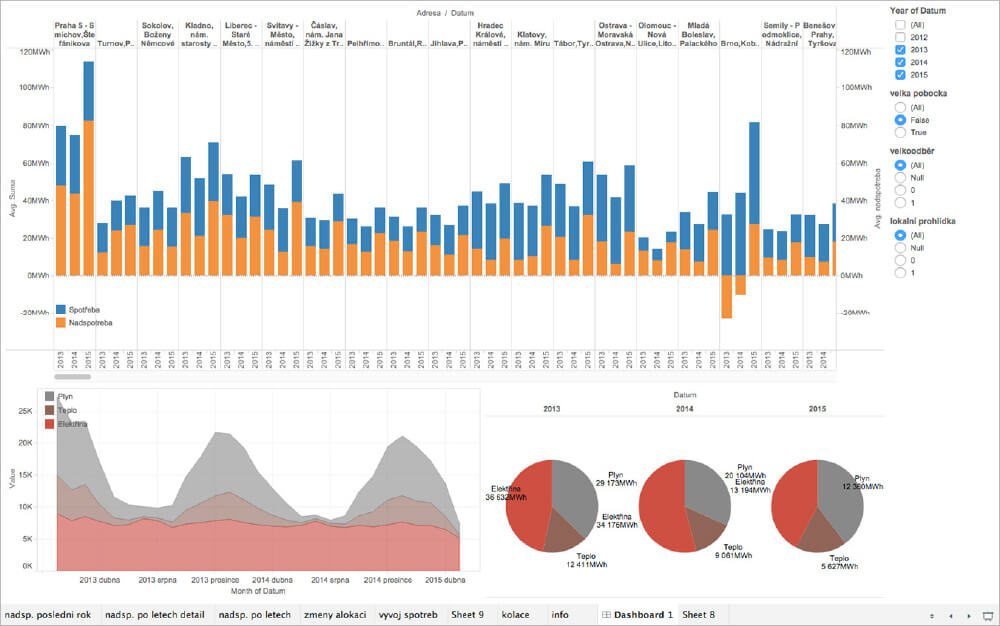Screen dimensions: 1000x626
Task: Click the previous sheet arrow
Action: tap(950, 615)
